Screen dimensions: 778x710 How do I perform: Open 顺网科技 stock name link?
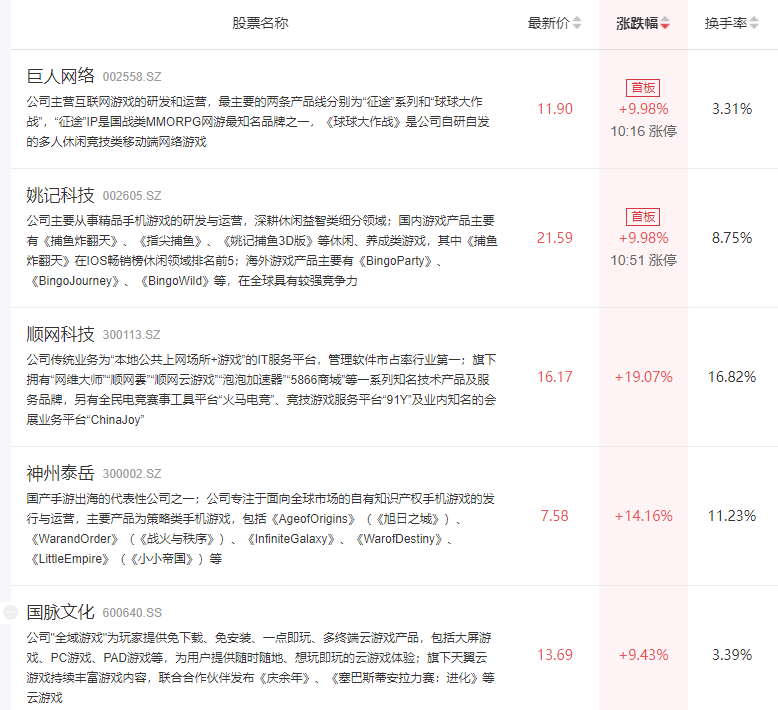click(x=61, y=334)
